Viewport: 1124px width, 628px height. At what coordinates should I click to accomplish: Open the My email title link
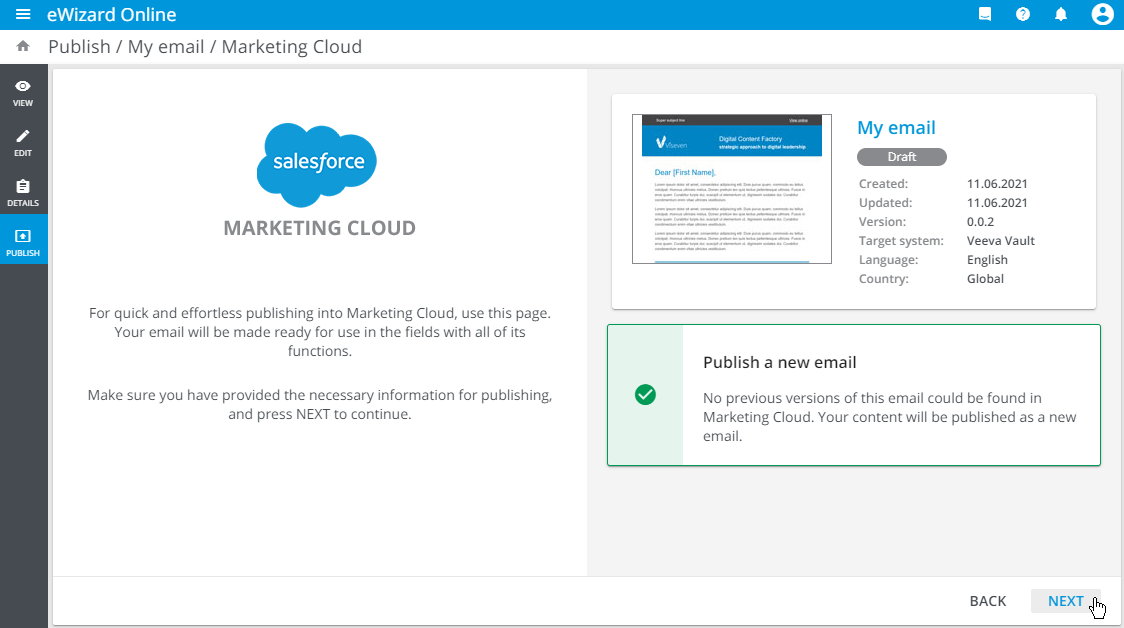[896, 127]
